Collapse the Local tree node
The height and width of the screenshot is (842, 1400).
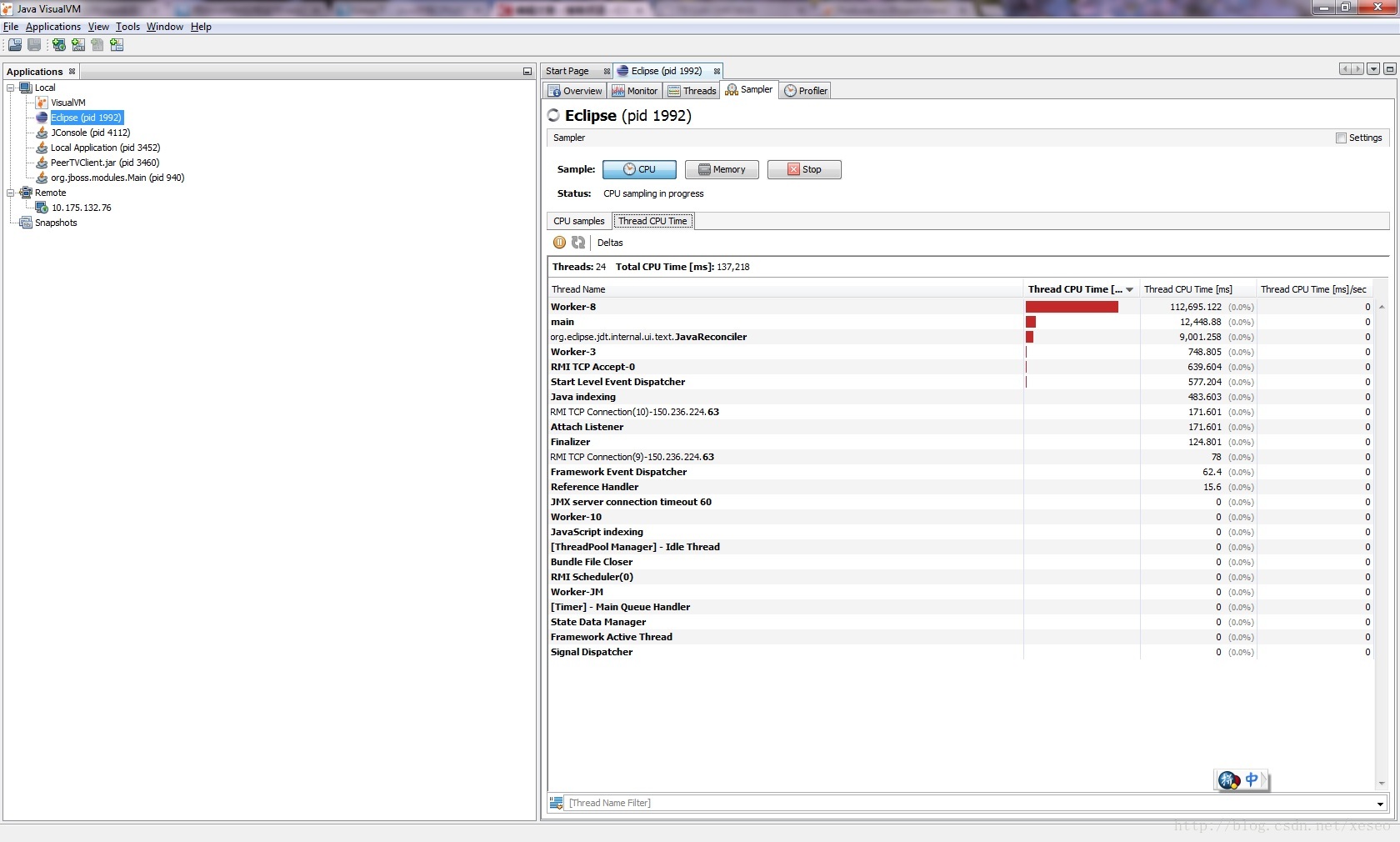tap(11, 88)
